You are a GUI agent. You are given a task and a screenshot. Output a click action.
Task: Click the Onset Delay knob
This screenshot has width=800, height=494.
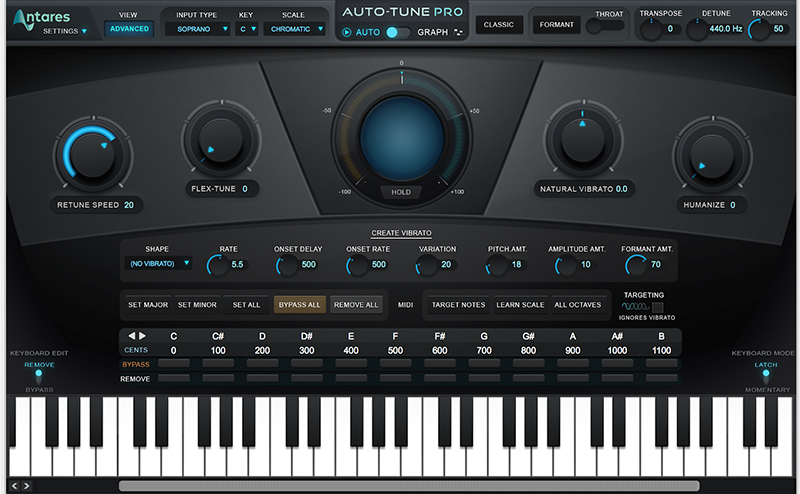287,265
